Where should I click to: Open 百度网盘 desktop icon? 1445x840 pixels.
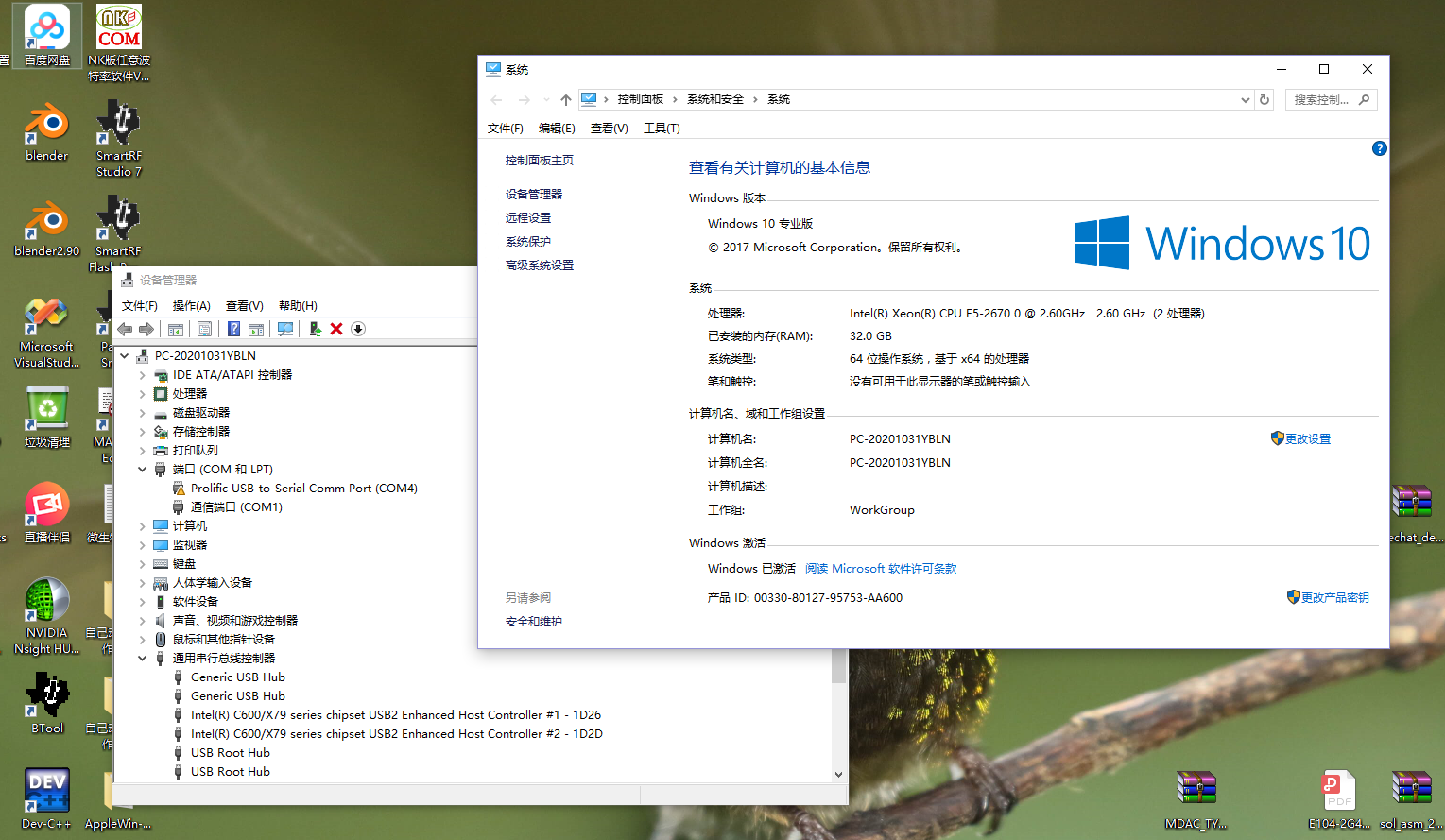pos(47,36)
